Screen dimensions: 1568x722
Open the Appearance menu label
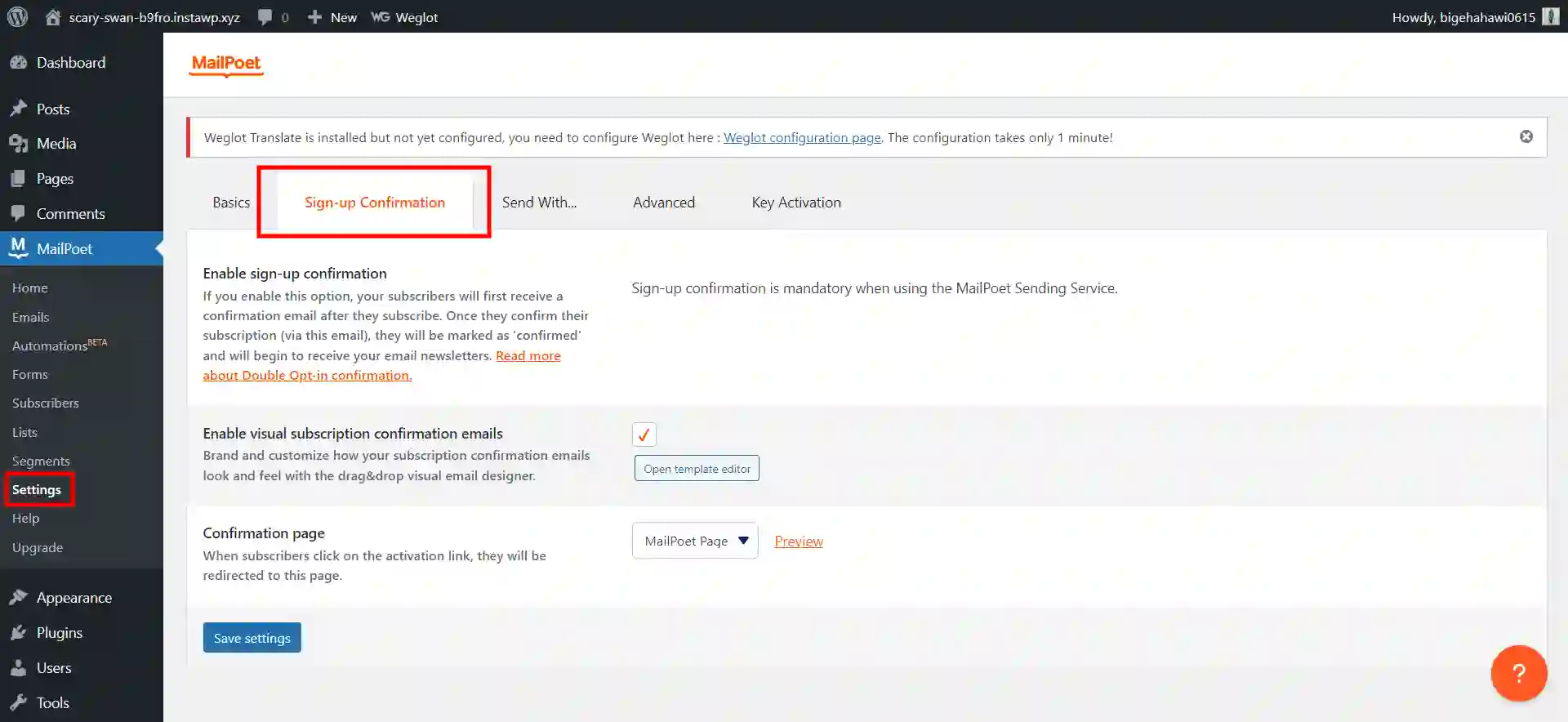pyautogui.click(x=74, y=598)
